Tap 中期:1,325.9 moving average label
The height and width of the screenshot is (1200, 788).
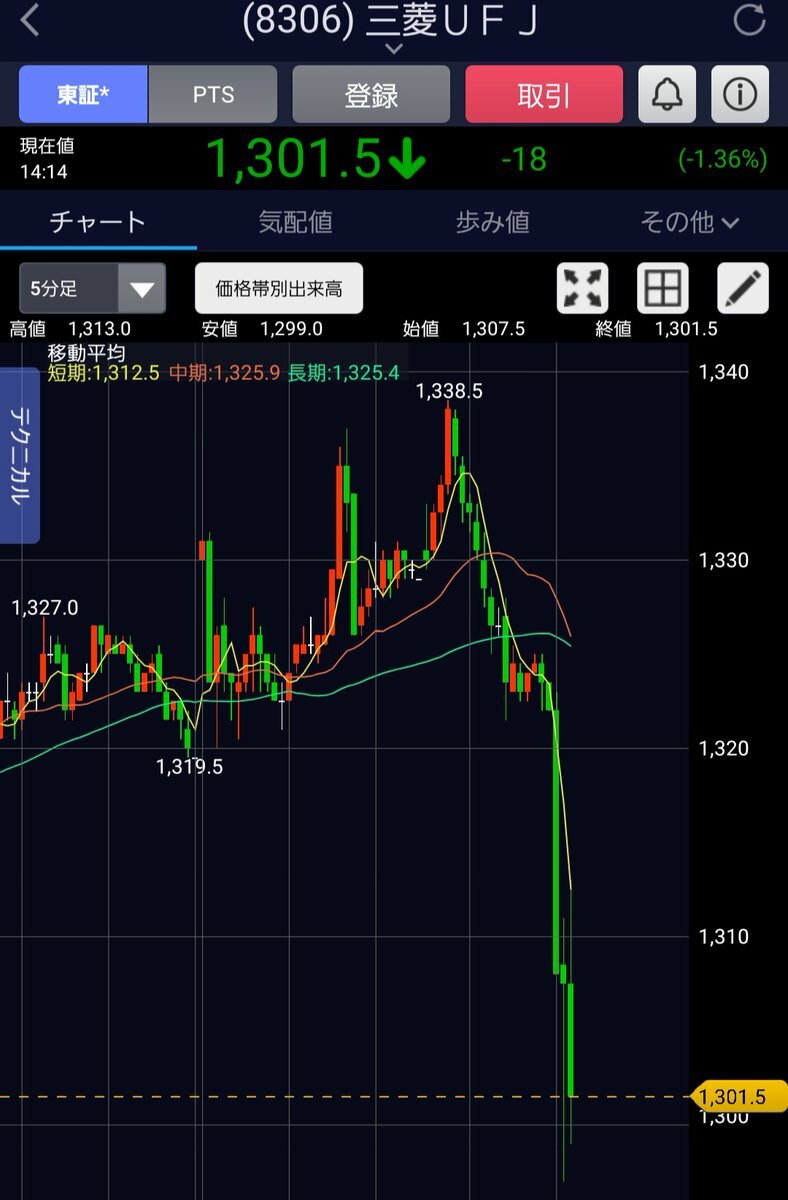[224, 373]
